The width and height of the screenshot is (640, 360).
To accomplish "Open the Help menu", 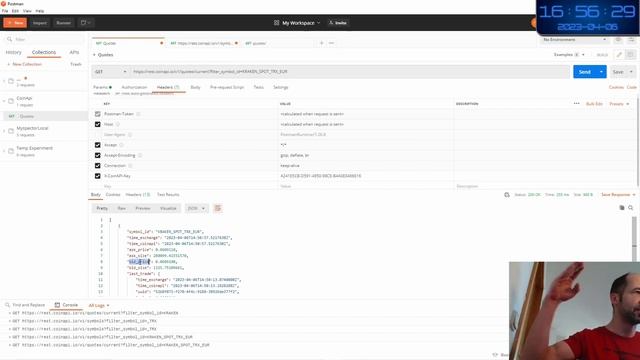I will click(x=40, y=11).
